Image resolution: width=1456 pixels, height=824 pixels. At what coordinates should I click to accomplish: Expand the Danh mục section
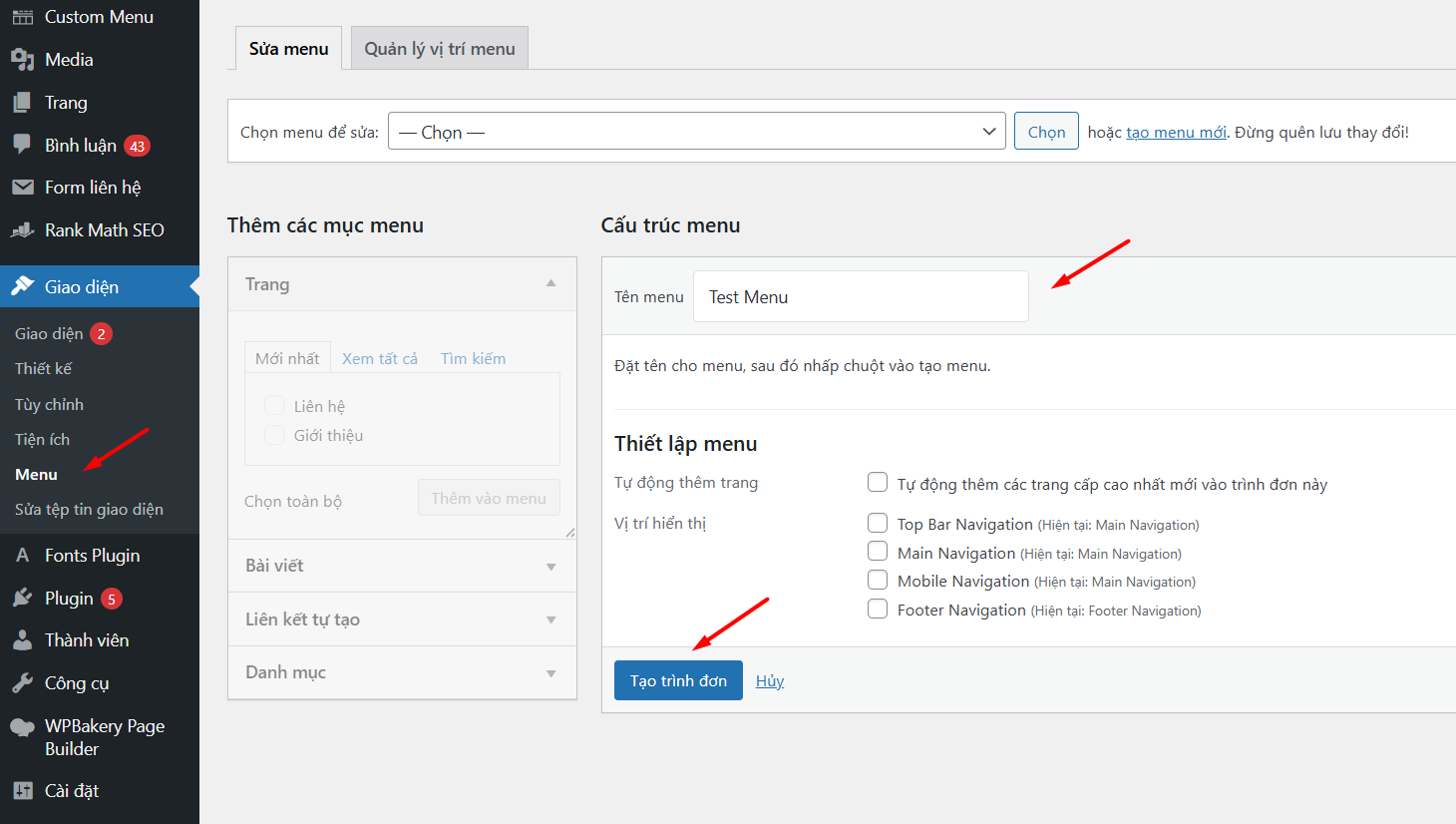click(402, 672)
